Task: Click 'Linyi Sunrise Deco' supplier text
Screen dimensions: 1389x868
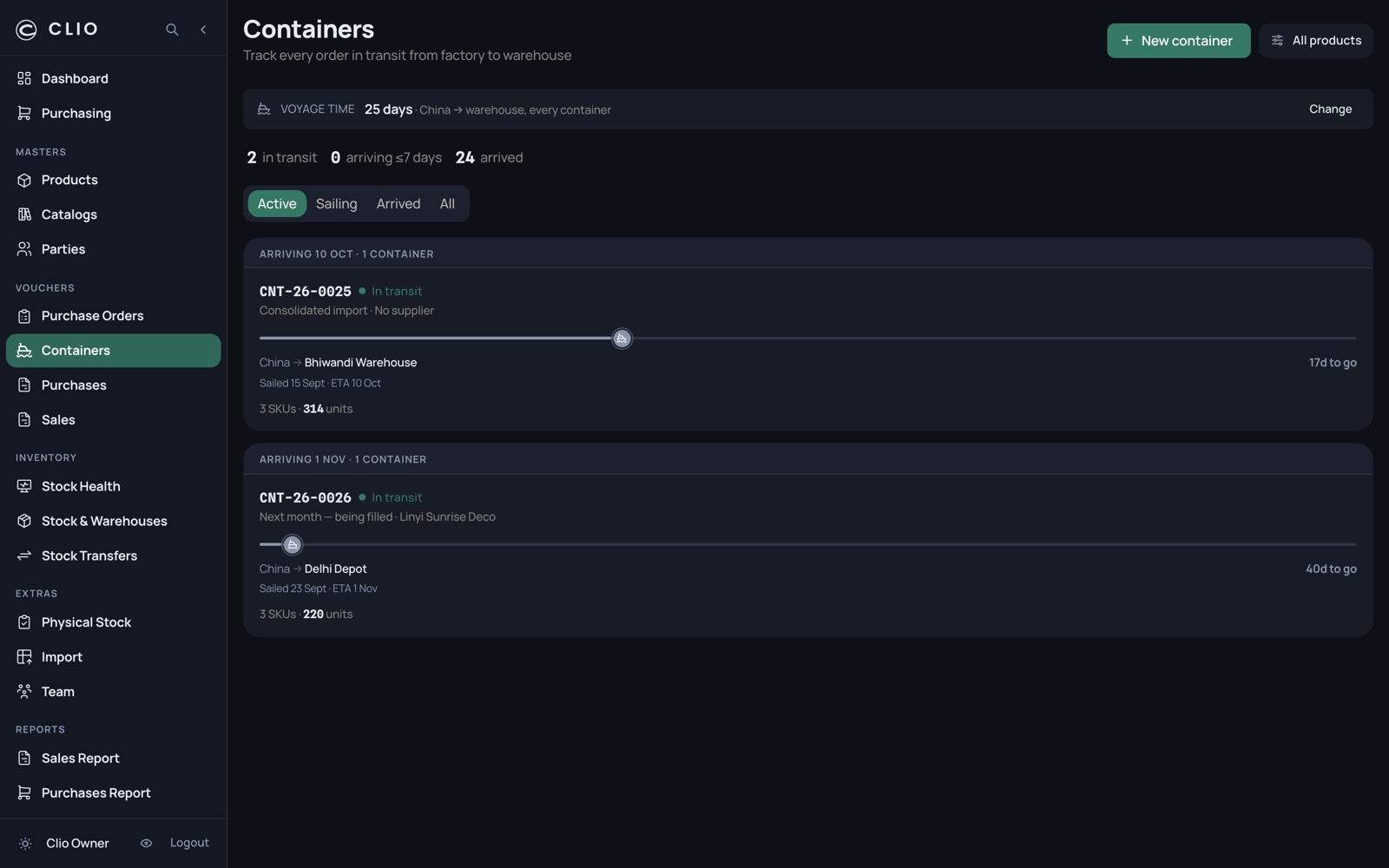Action: 447,516
